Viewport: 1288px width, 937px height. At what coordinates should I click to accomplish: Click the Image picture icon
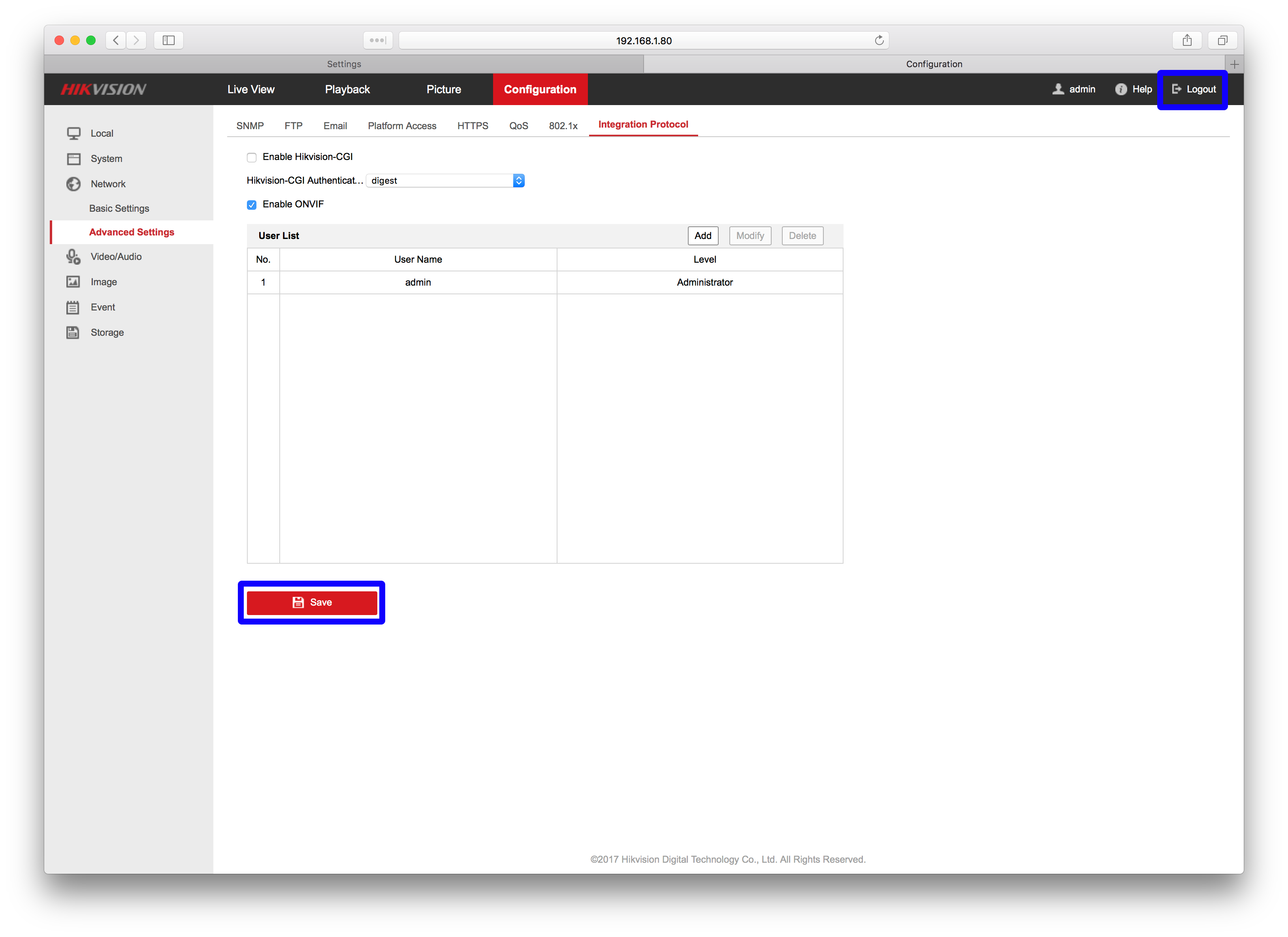click(x=73, y=282)
